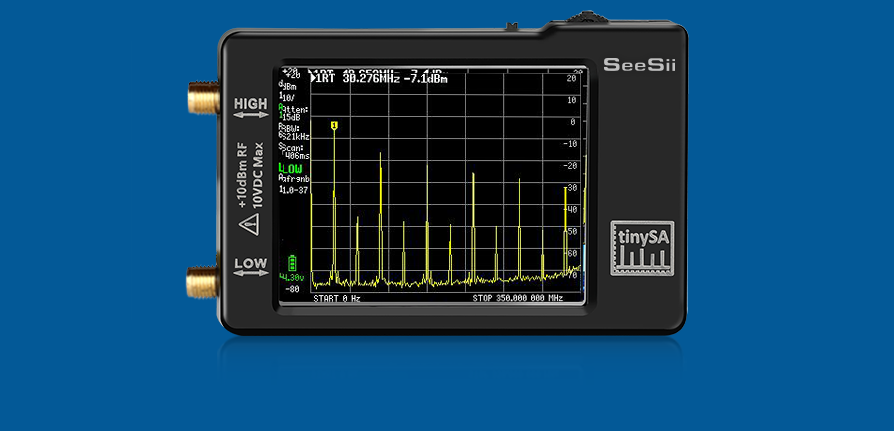Viewport: 894px width, 431px height.
Task: Click the double arrow under HIGH label
Action: point(250,116)
